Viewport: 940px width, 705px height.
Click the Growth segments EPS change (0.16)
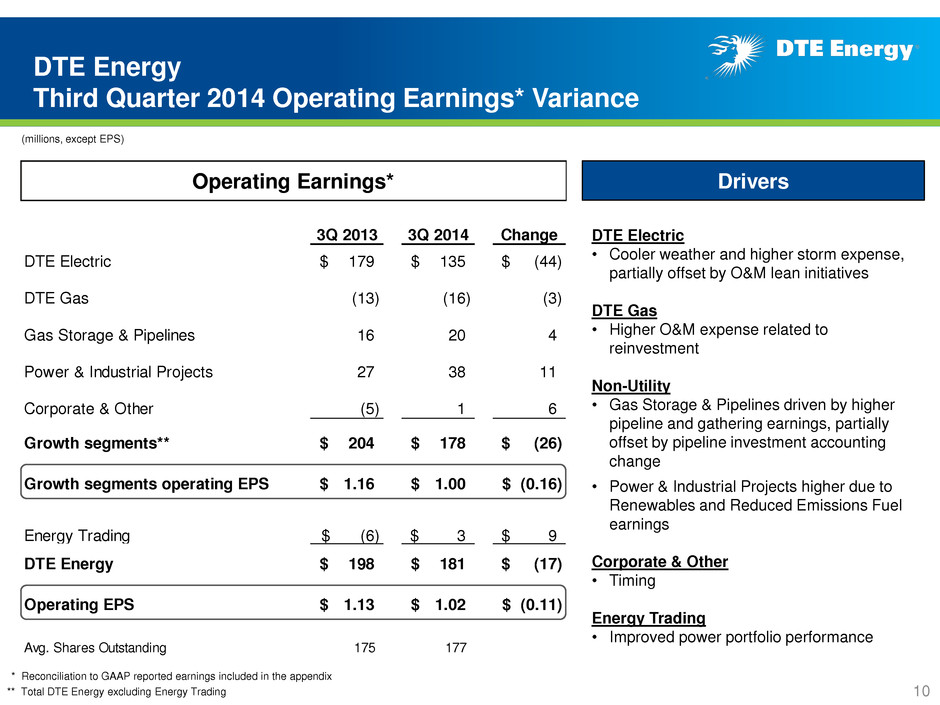click(541, 484)
